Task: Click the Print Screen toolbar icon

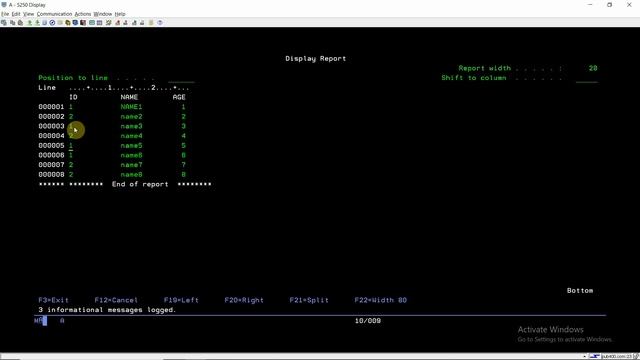Action: pyautogui.click(x=4, y=23)
